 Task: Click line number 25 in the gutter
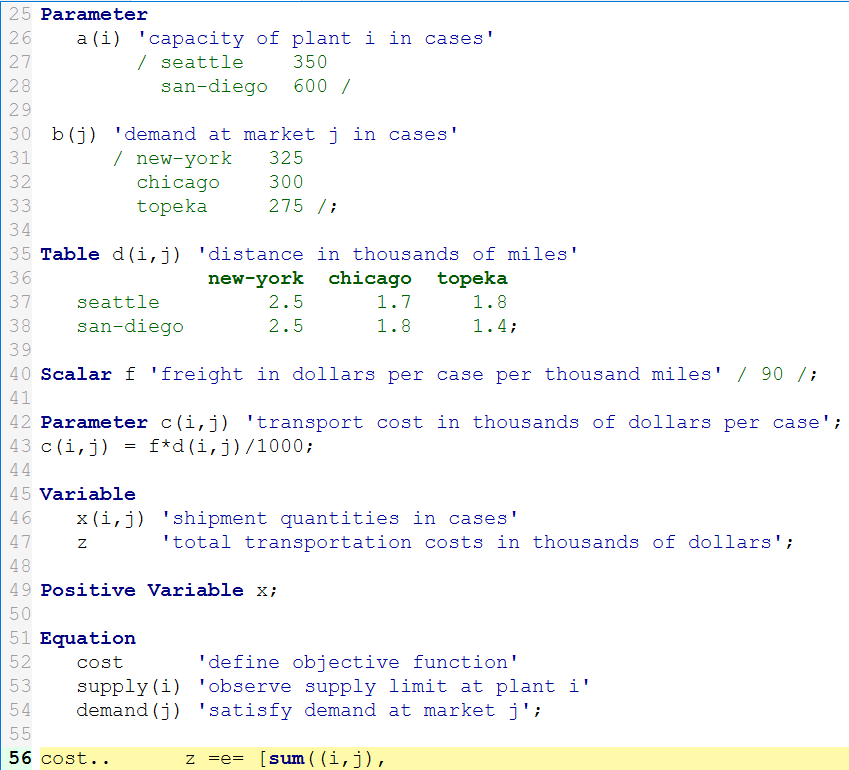(20, 14)
